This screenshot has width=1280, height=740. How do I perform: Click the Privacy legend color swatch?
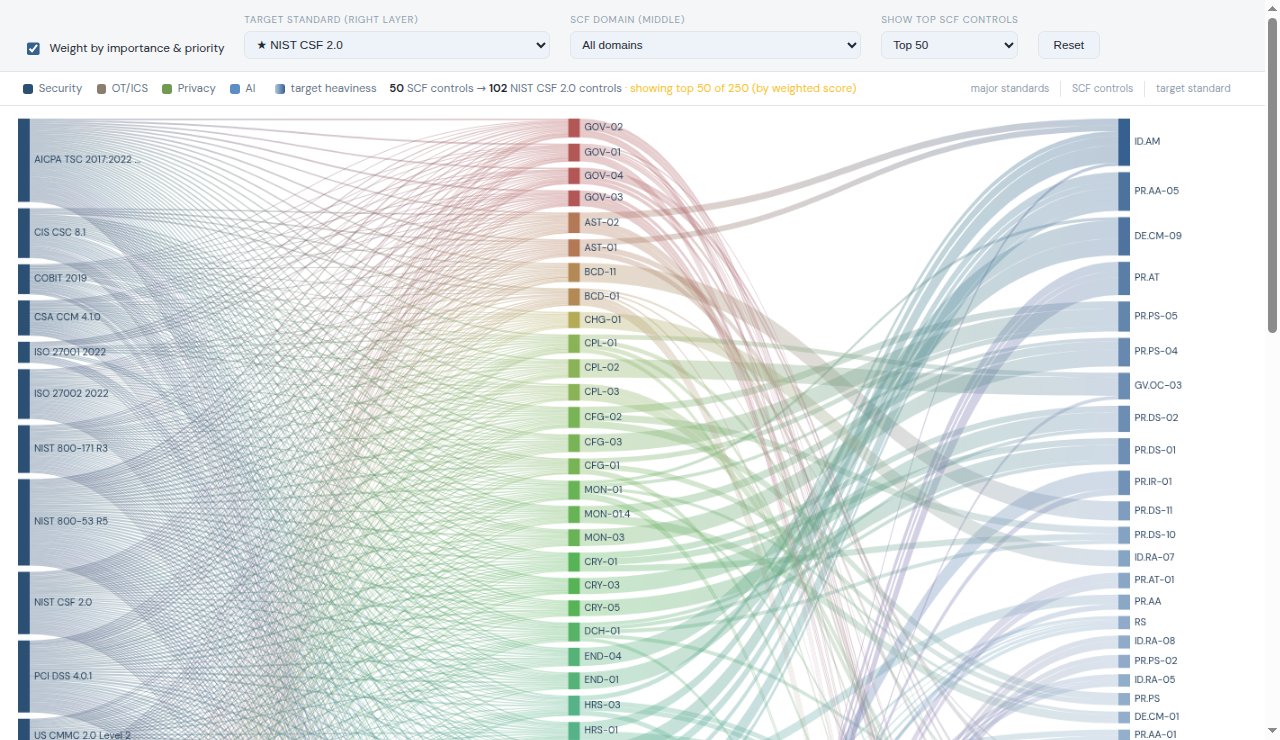pos(167,89)
